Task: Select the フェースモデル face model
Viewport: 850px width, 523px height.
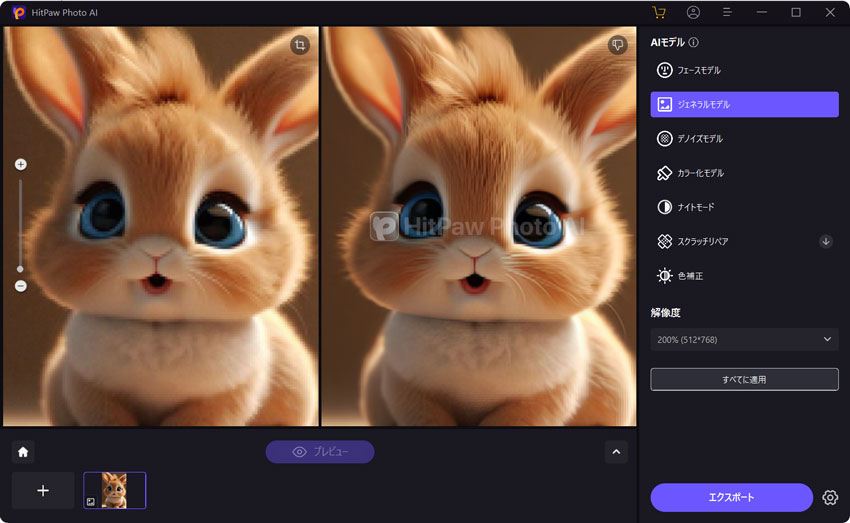Action: point(744,70)
